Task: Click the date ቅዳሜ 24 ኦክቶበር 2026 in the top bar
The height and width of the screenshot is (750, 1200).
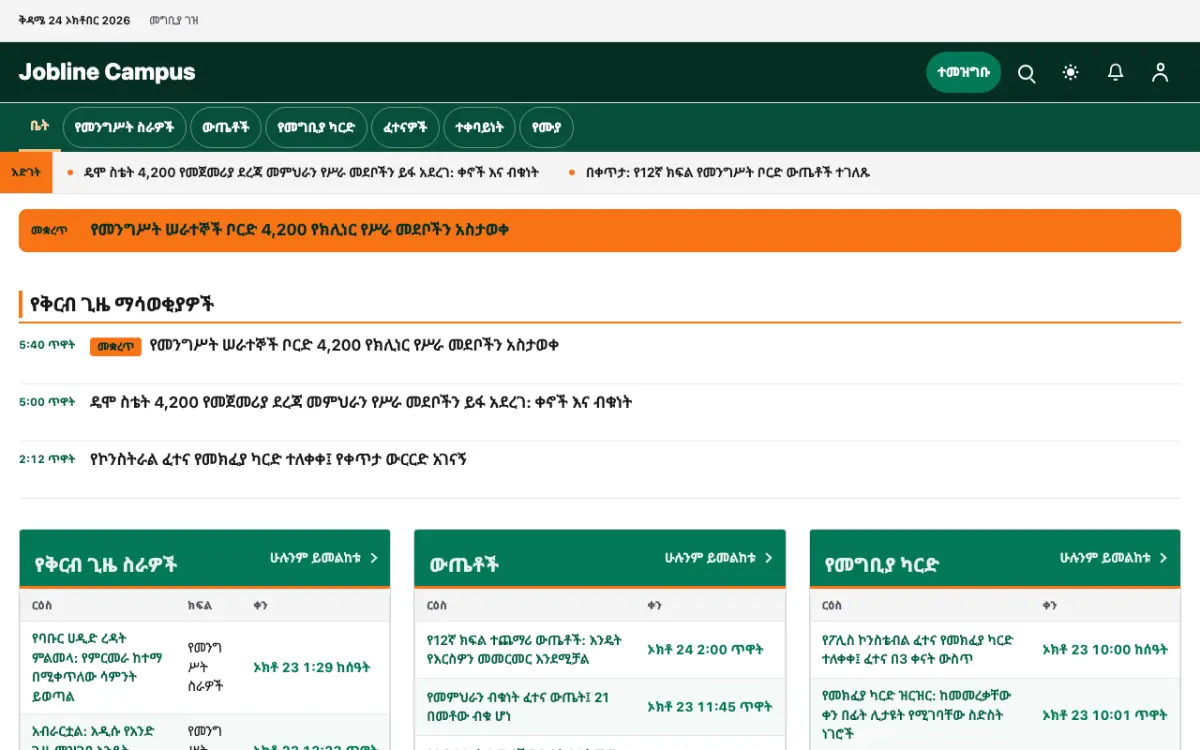Action: 74,20
